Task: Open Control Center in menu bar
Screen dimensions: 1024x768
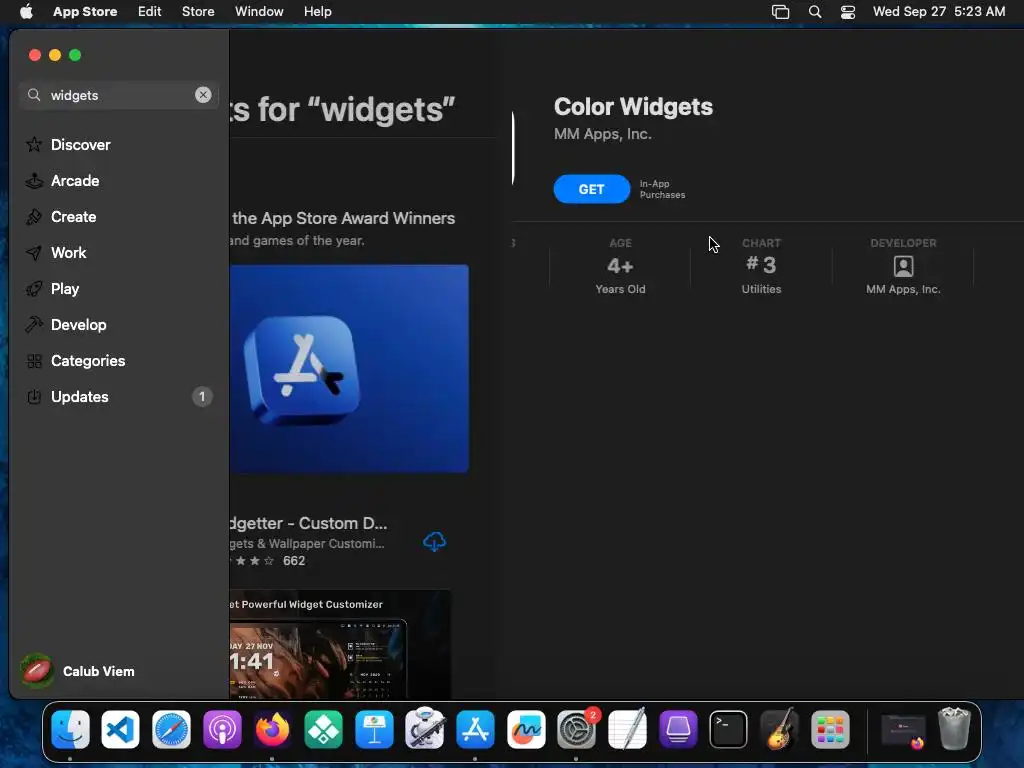Action: [848, 11]
